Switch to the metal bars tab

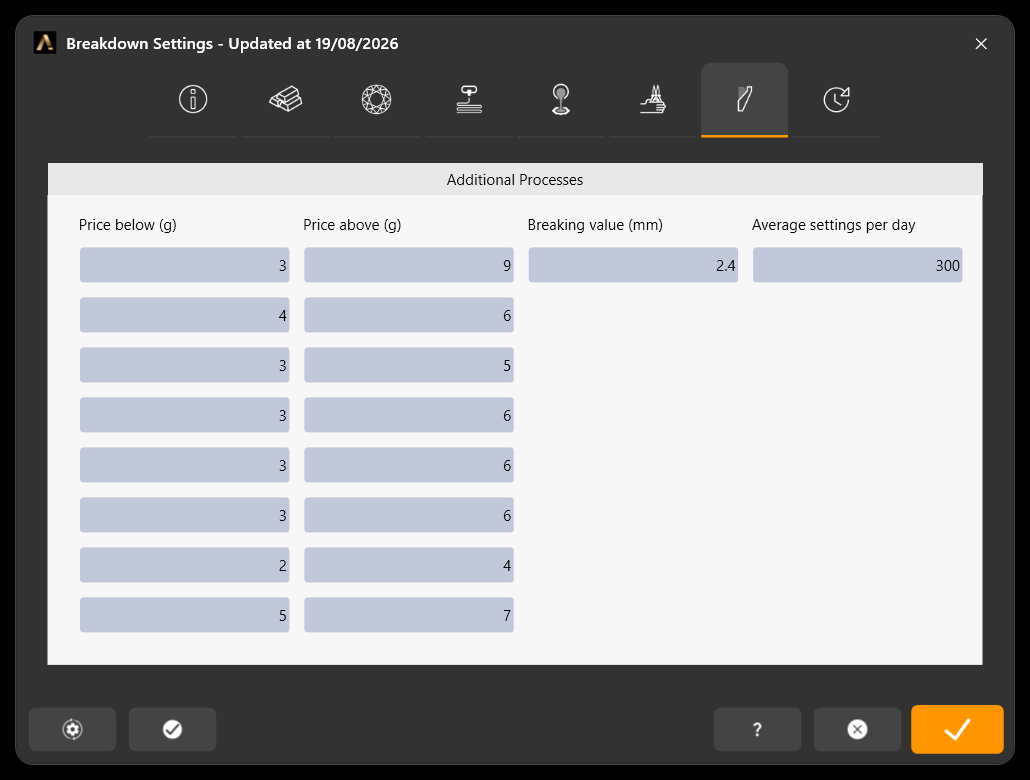(285, 100)
